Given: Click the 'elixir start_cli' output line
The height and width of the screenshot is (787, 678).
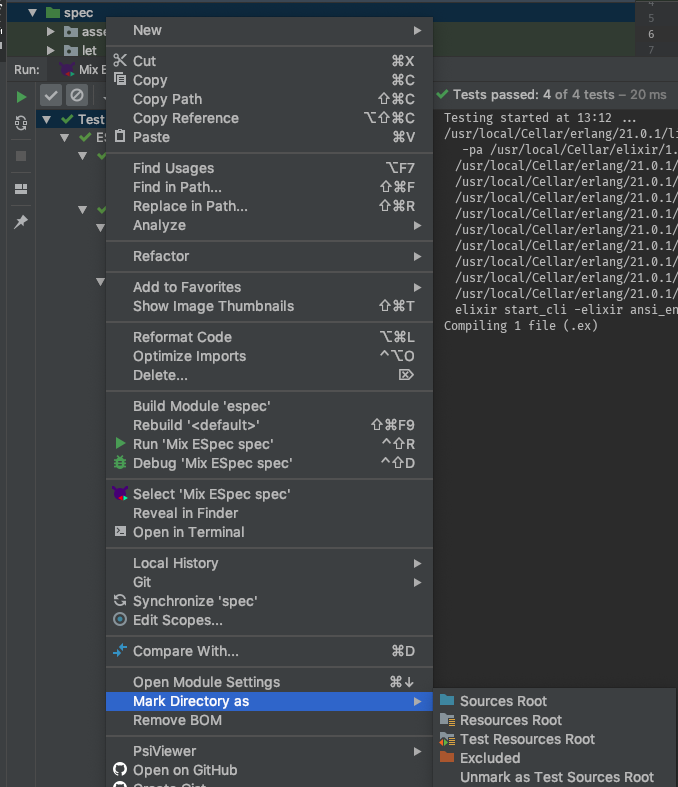Looking at the screenshot, I should click(566, 310).
